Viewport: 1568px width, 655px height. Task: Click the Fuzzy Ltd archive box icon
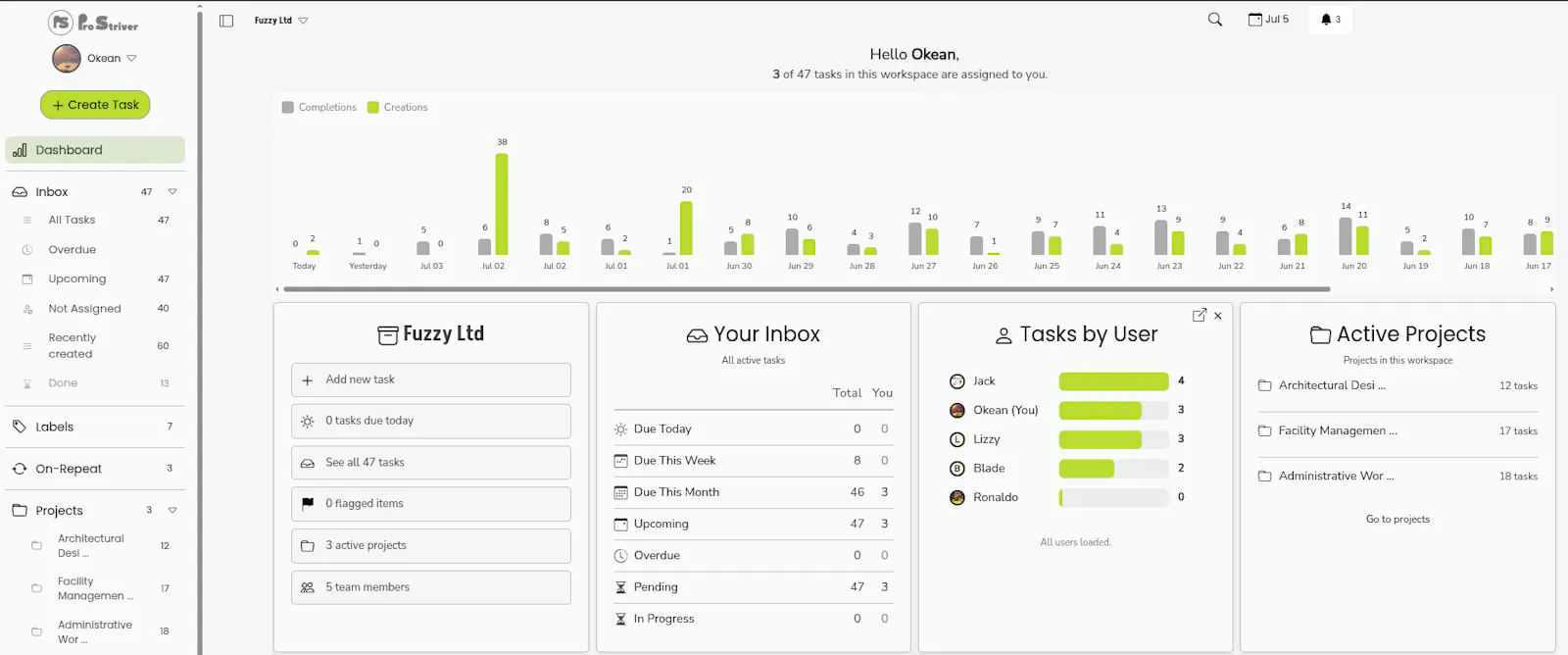388,335
